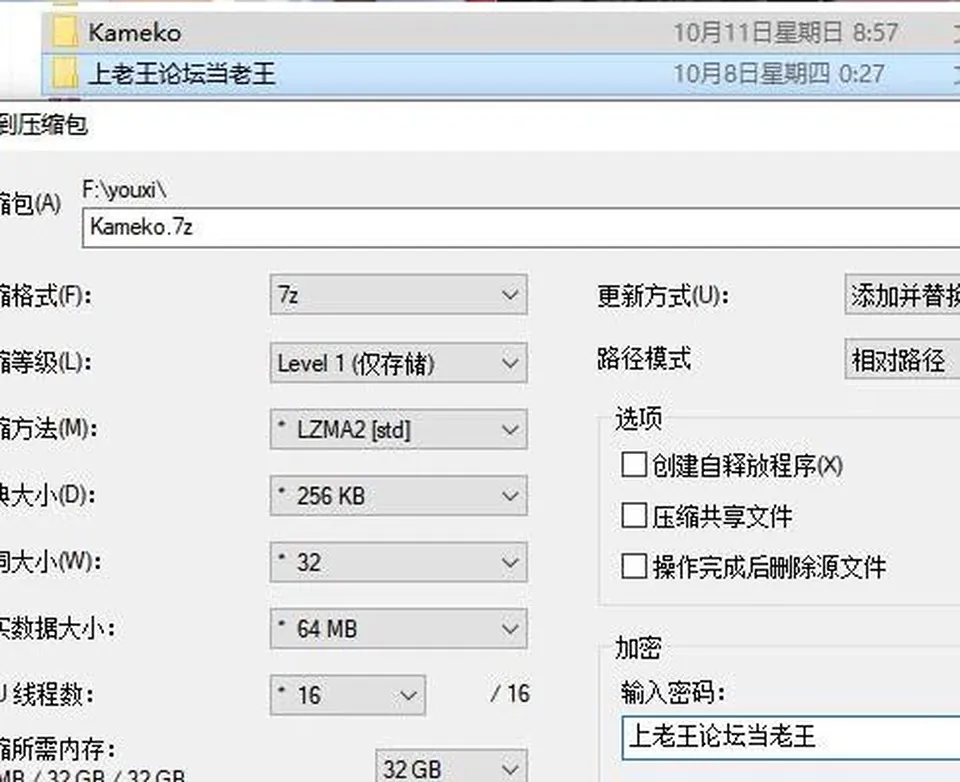Click the Kameko folder icon
Screen dimensions: 960x782
click(64, 32)
